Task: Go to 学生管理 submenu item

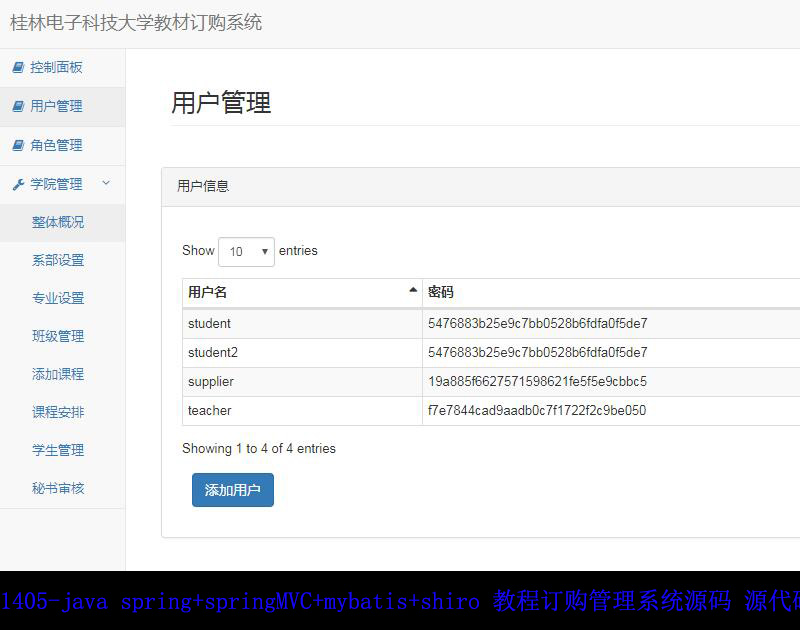Action: (58, 450)
